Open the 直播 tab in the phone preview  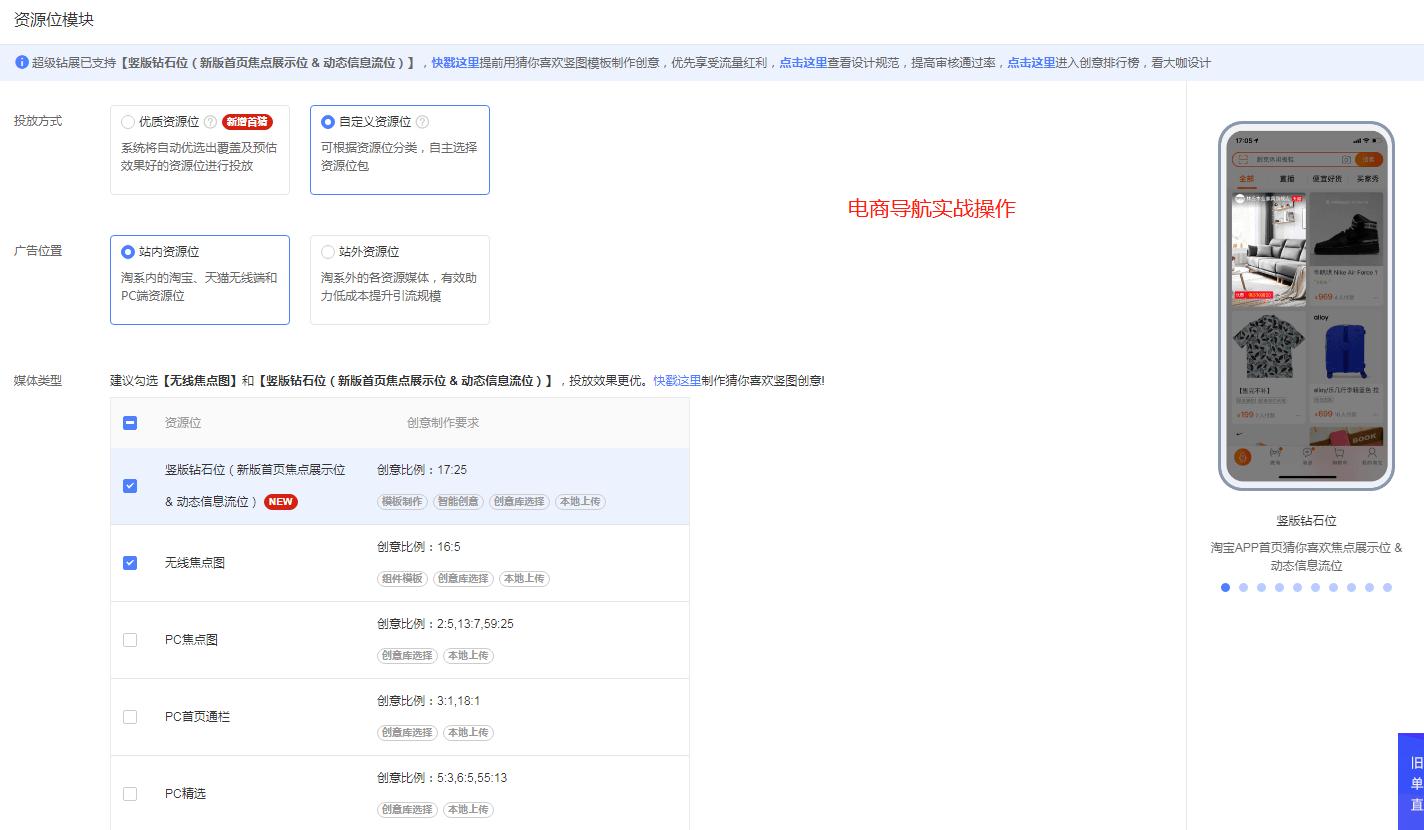pos(1287,177)
